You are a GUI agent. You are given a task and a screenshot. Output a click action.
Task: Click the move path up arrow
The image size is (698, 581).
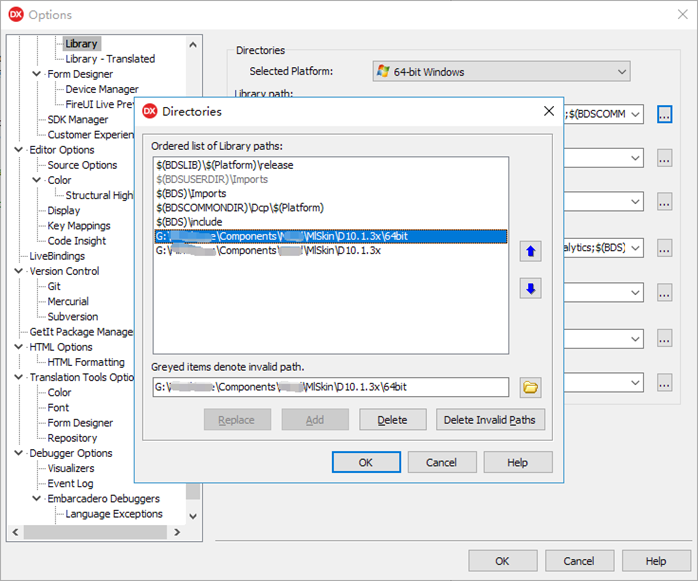[x=531, y=252]
